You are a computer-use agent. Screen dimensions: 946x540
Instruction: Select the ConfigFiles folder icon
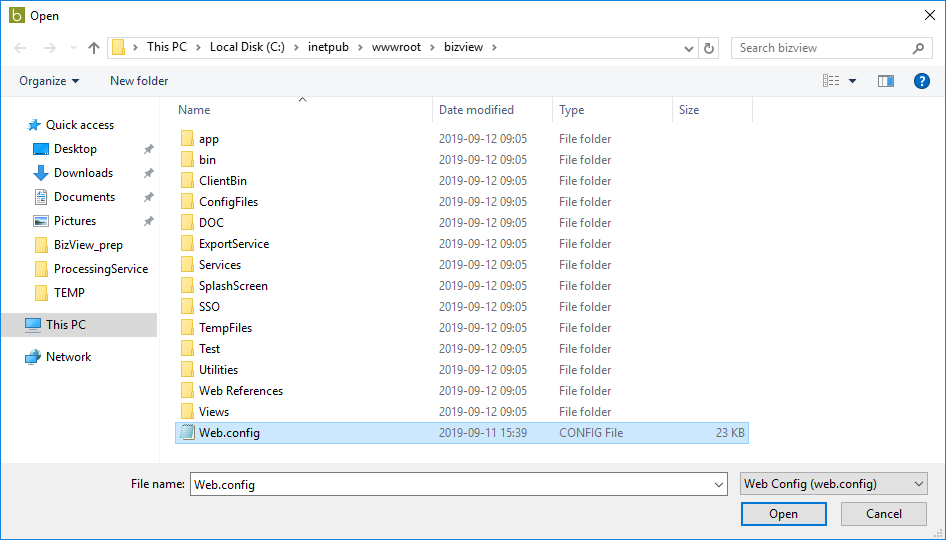[188, 202]
